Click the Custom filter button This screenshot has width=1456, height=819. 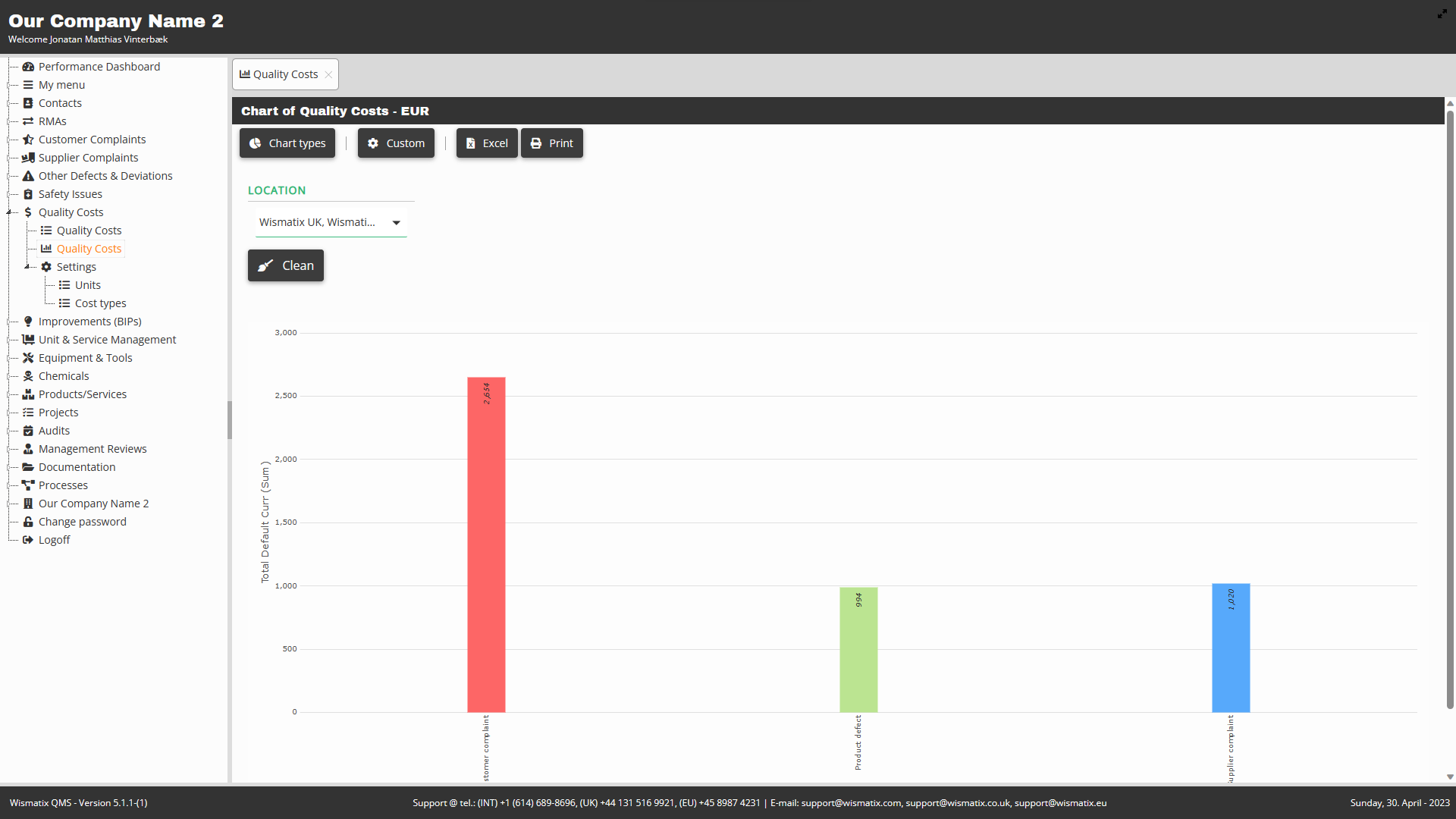pyautogui.click(x=396, y=143)
